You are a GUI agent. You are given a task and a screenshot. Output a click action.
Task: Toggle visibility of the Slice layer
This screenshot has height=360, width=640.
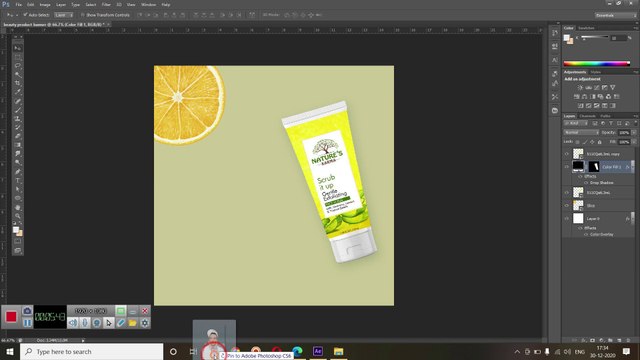[x=567, y=205]
